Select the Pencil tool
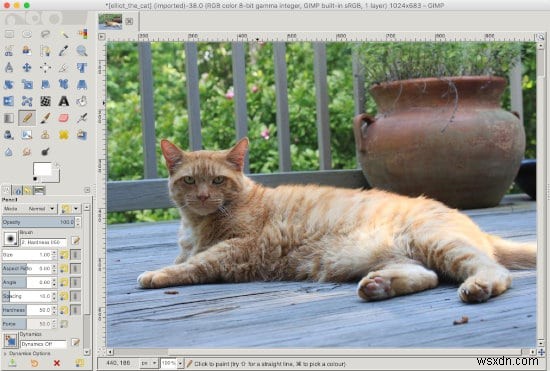This screenshot has height=371, width=550. point(27,118)
